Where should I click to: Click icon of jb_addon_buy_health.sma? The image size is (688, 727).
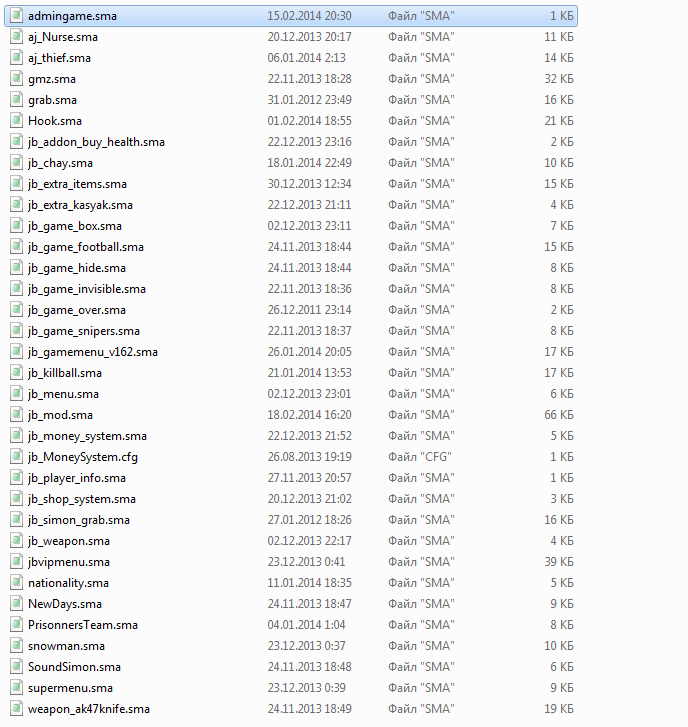point(16,142)
